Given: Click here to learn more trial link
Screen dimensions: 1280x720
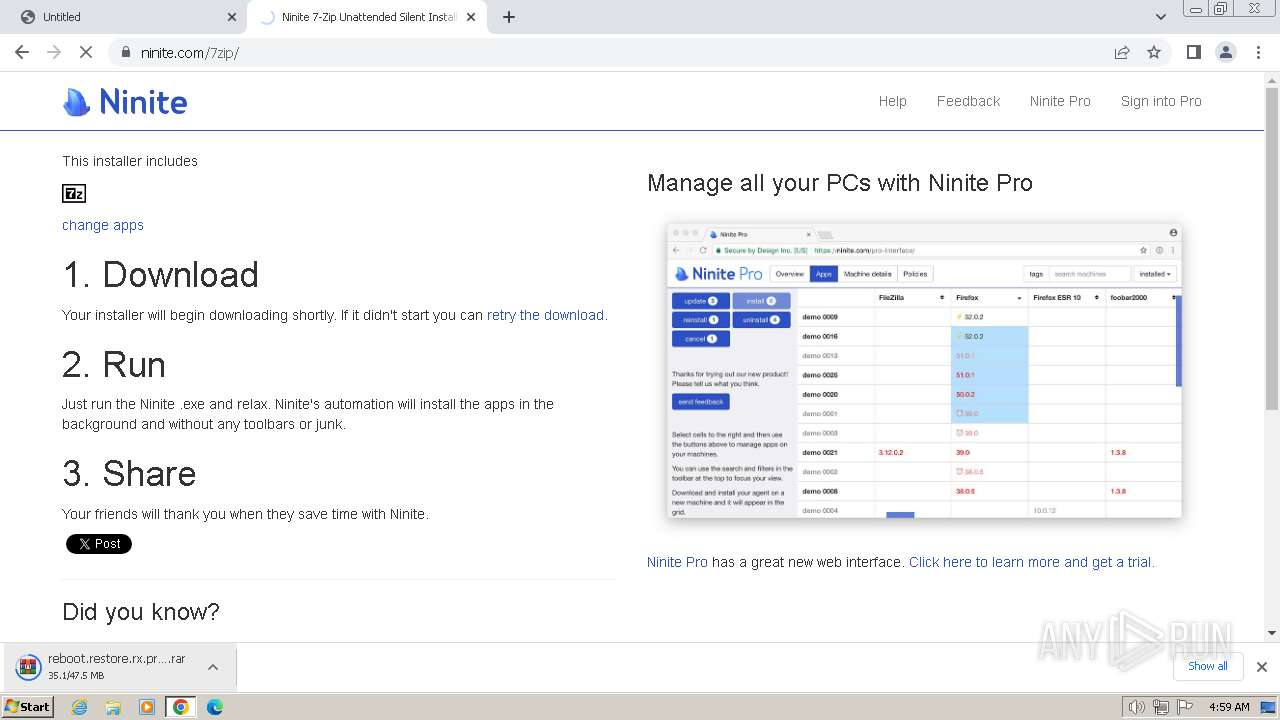Looking at the screenshot, I should [x=1031, y=562].
